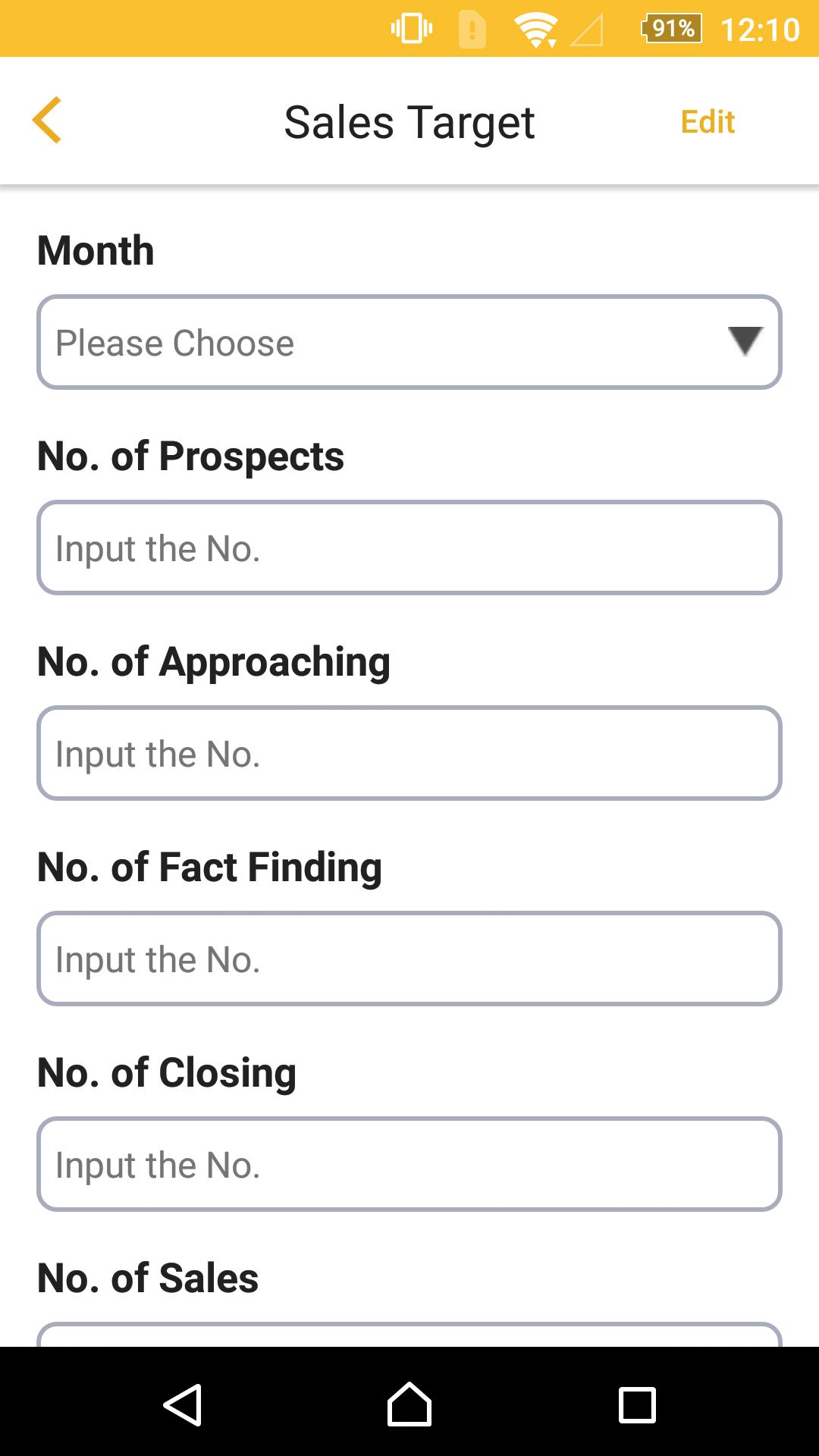Screen dimensions: 819x1456
Task: Click the Month dropdown triangle arrow
Action: pos(745,341)
